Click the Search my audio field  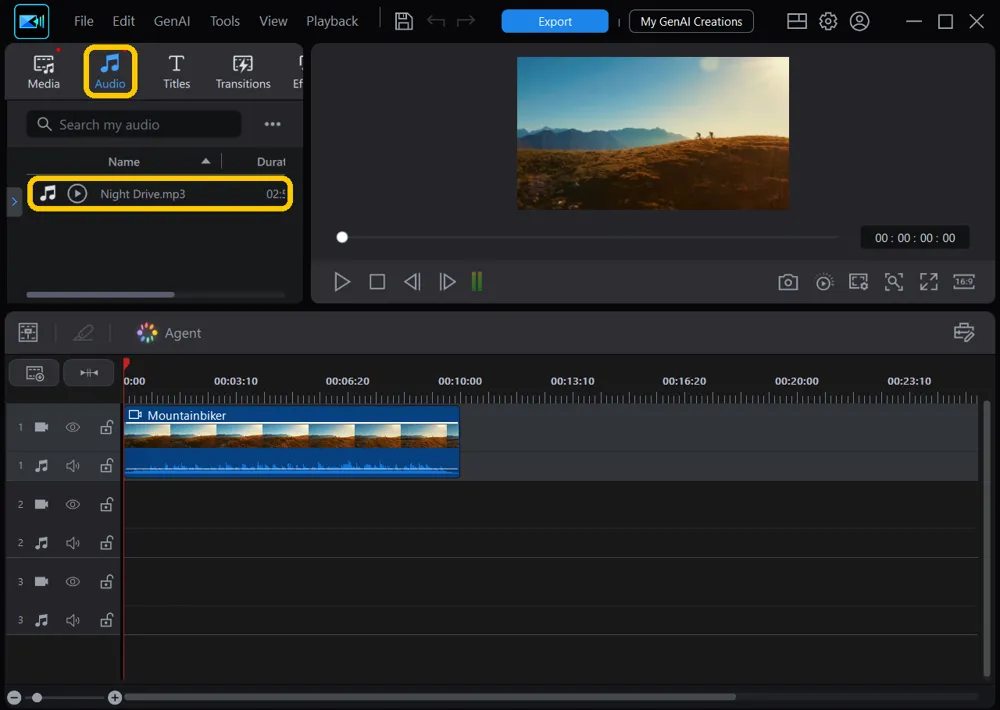(134, 124)
